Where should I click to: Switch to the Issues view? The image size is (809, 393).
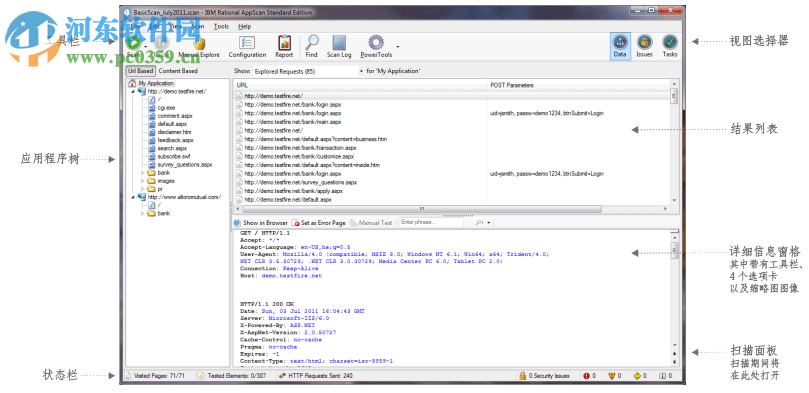(x=644, y=46)
